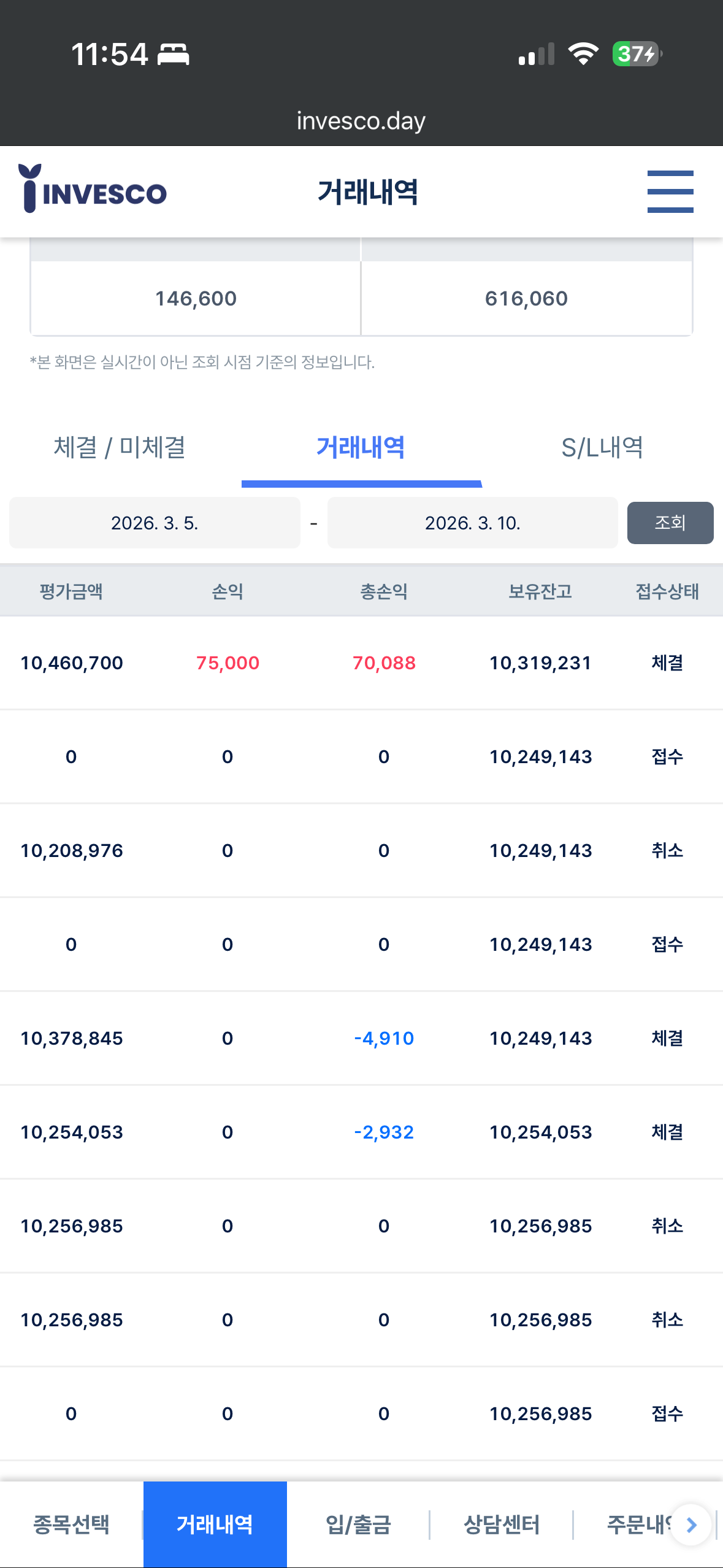The width and height of the screenshot is (723, 1568).
Task: Select 거래내역 in bottom navigation bar
Action: tap(215, 1524)
